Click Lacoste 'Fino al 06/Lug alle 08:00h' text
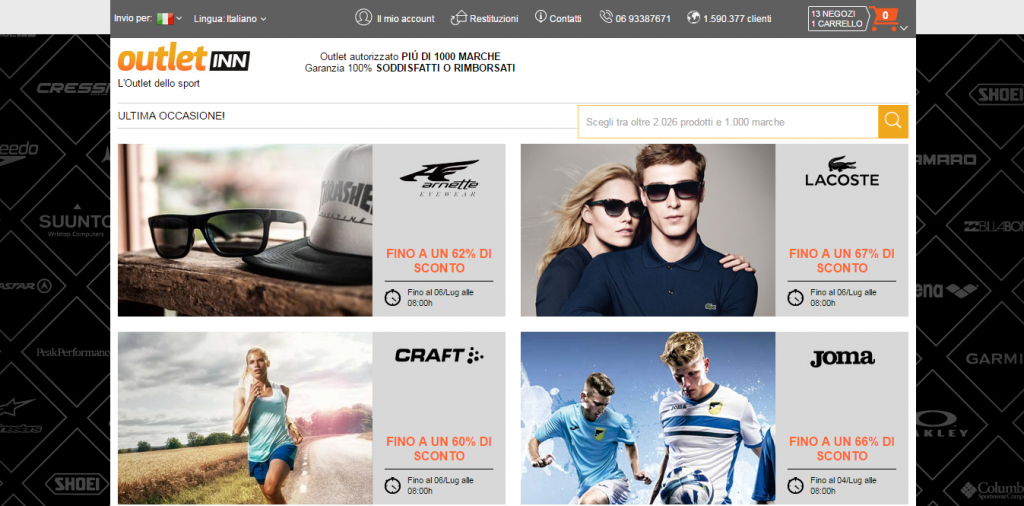Screen dimensions: 1024x506 (843, 298)
